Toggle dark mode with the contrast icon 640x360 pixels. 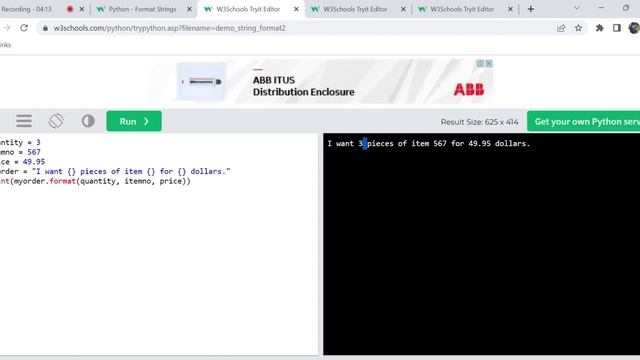pyautogui.click(x=88, y=121)
